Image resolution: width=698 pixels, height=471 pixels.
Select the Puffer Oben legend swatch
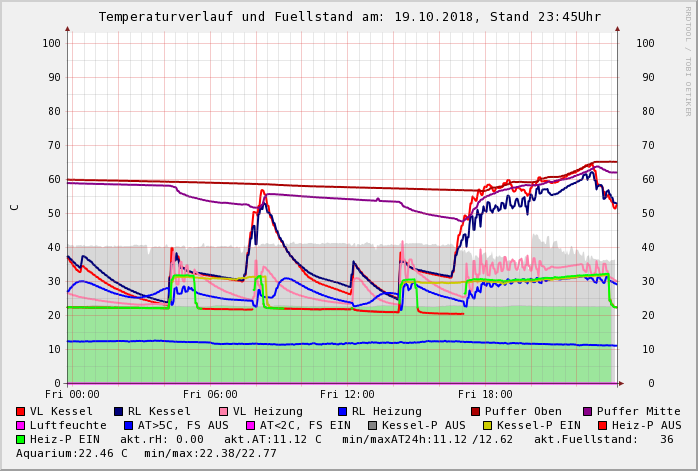pos(476,411)
